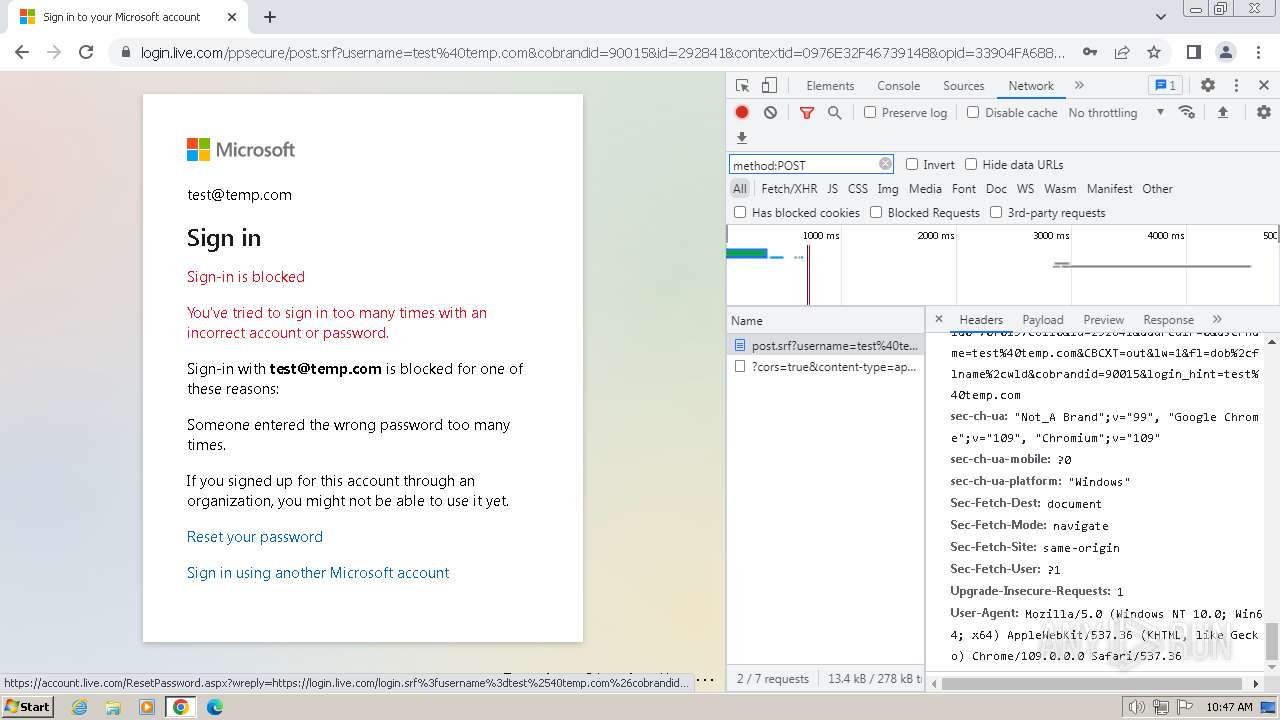
Task: Open network search magnifier
Action: 835,113
